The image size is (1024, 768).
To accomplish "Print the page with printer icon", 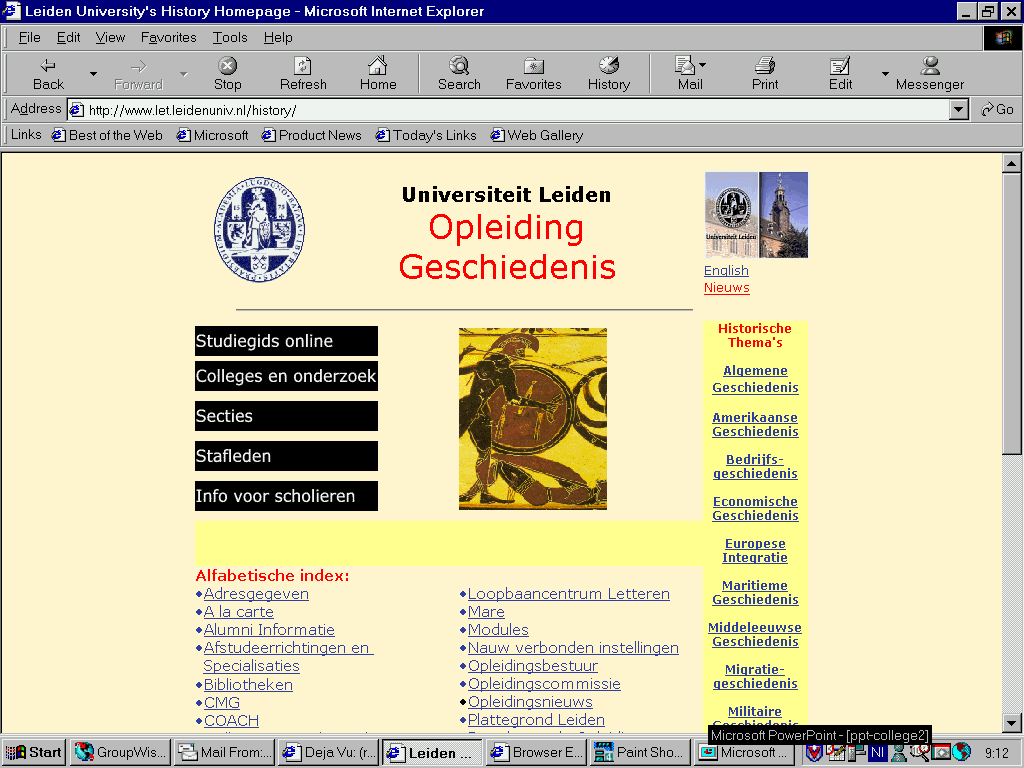I will [765, 66].
